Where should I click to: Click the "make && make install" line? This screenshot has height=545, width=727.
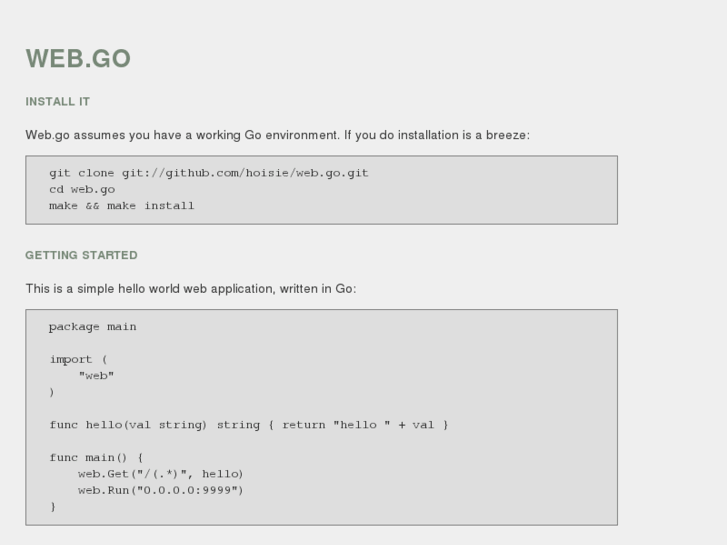(121, 206)
